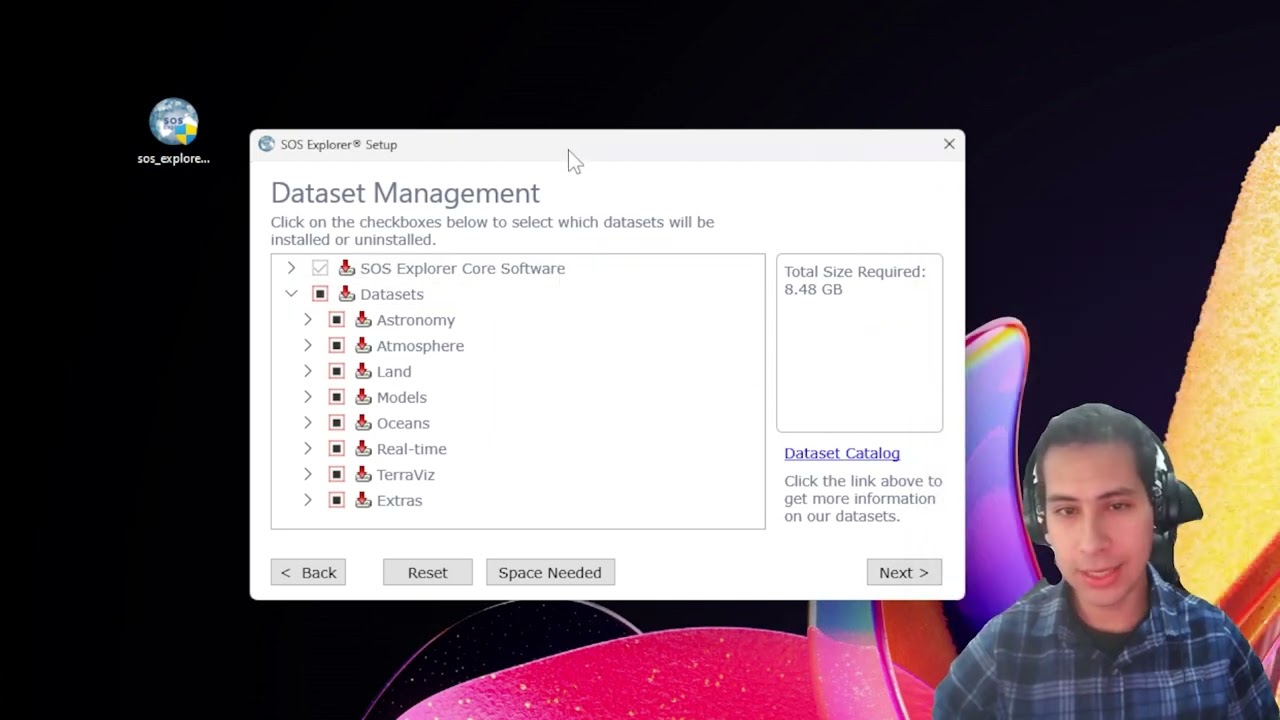Click the download icon next to Land
1280x720 pixels.
tap(364, 372)
